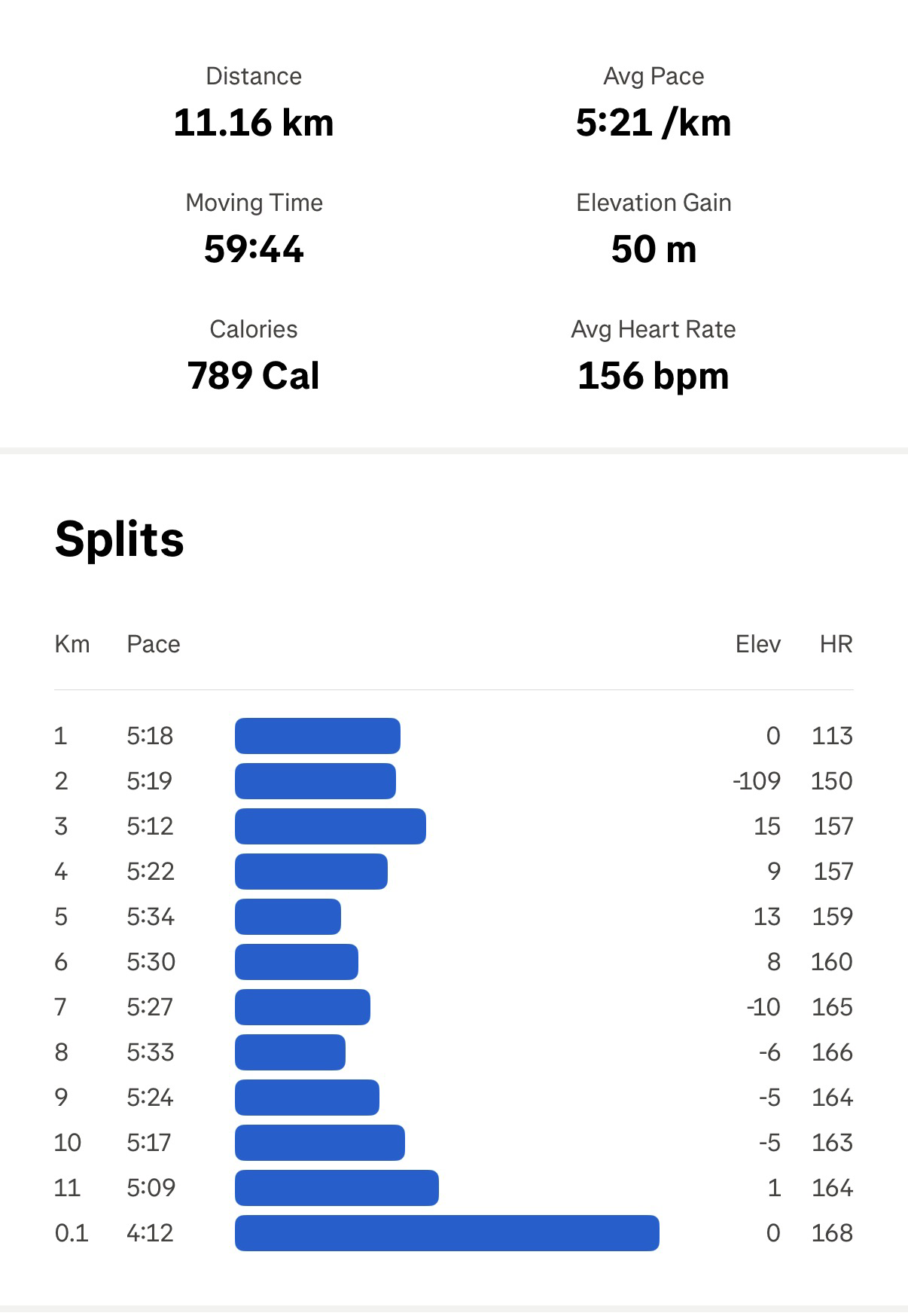
Task: Select the Moving Time 59:44 stat
Action: [x=254, y=249]
